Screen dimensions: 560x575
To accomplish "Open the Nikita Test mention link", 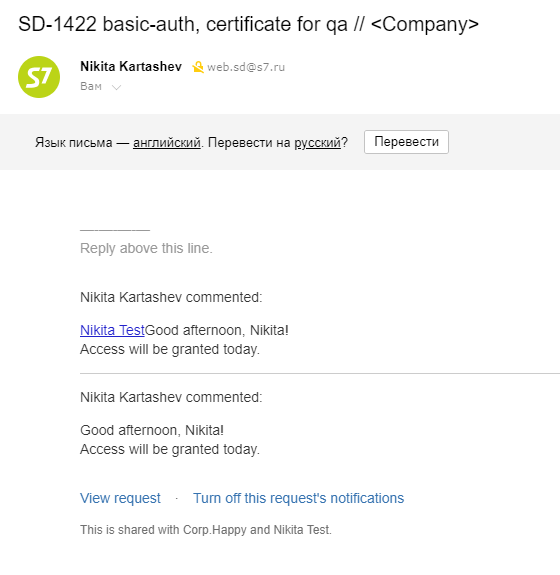I will [112, 330].
